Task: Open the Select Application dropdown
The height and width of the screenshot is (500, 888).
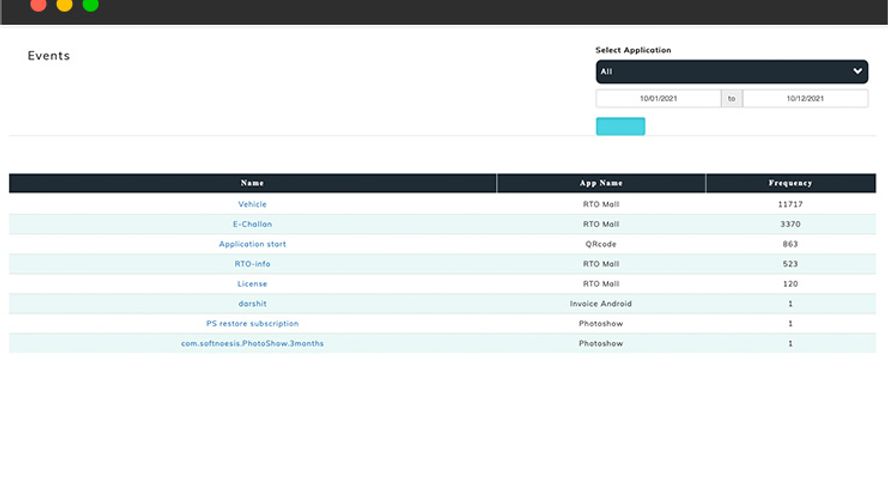Action: (730, 72)
